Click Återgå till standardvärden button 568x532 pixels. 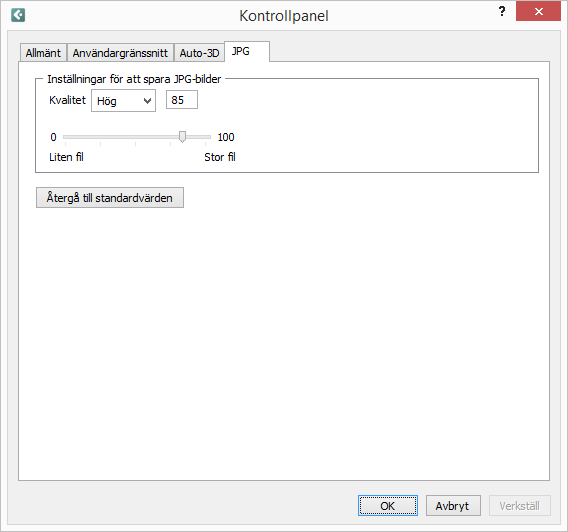tap(110, 198)
